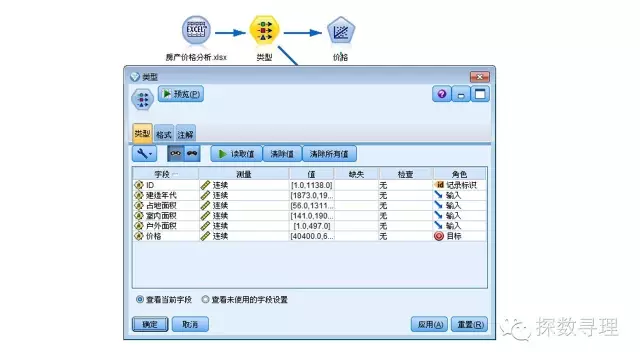Viewport: 640px width, 360px height.
Task: Open the wrench tools dropdown
Action: click(x=144, y=154)
